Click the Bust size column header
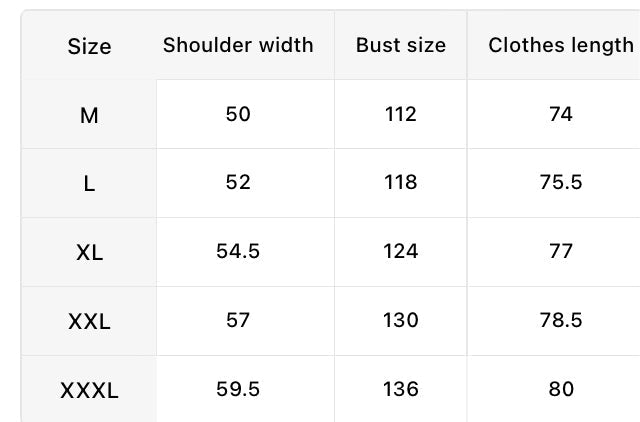This screenshot has height=422, width=640. tap(401, 45)
